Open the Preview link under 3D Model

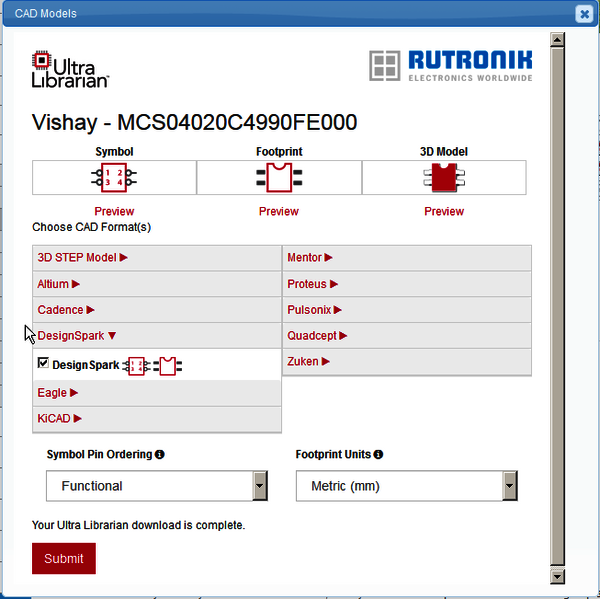click(444, 211)
